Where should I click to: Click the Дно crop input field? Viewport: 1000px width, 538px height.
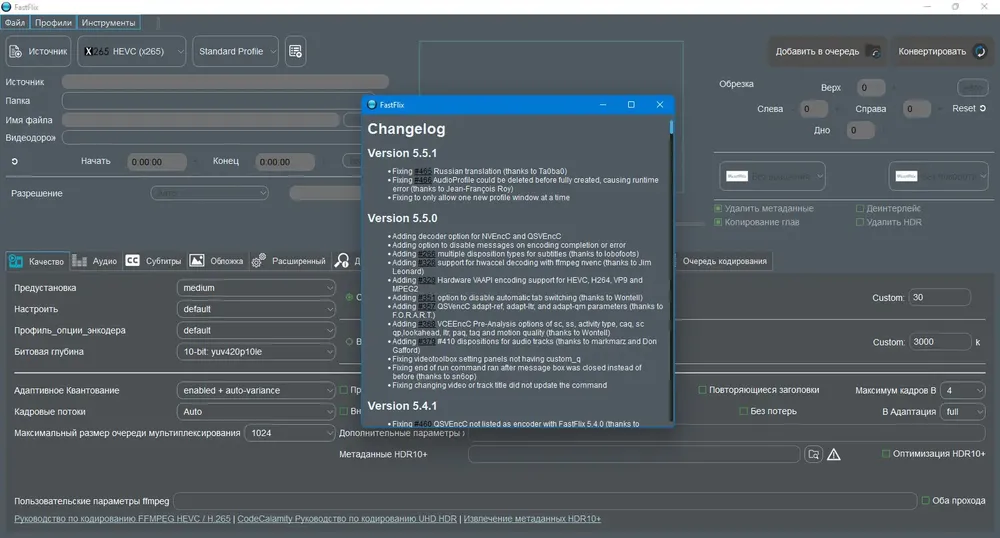coord(860,130)
